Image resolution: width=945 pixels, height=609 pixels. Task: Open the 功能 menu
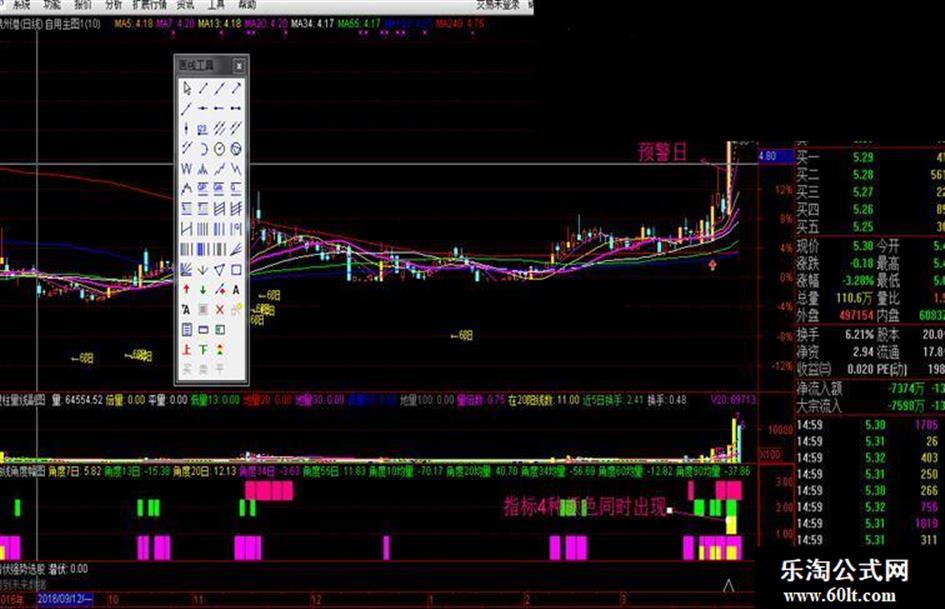pos(52,5)
